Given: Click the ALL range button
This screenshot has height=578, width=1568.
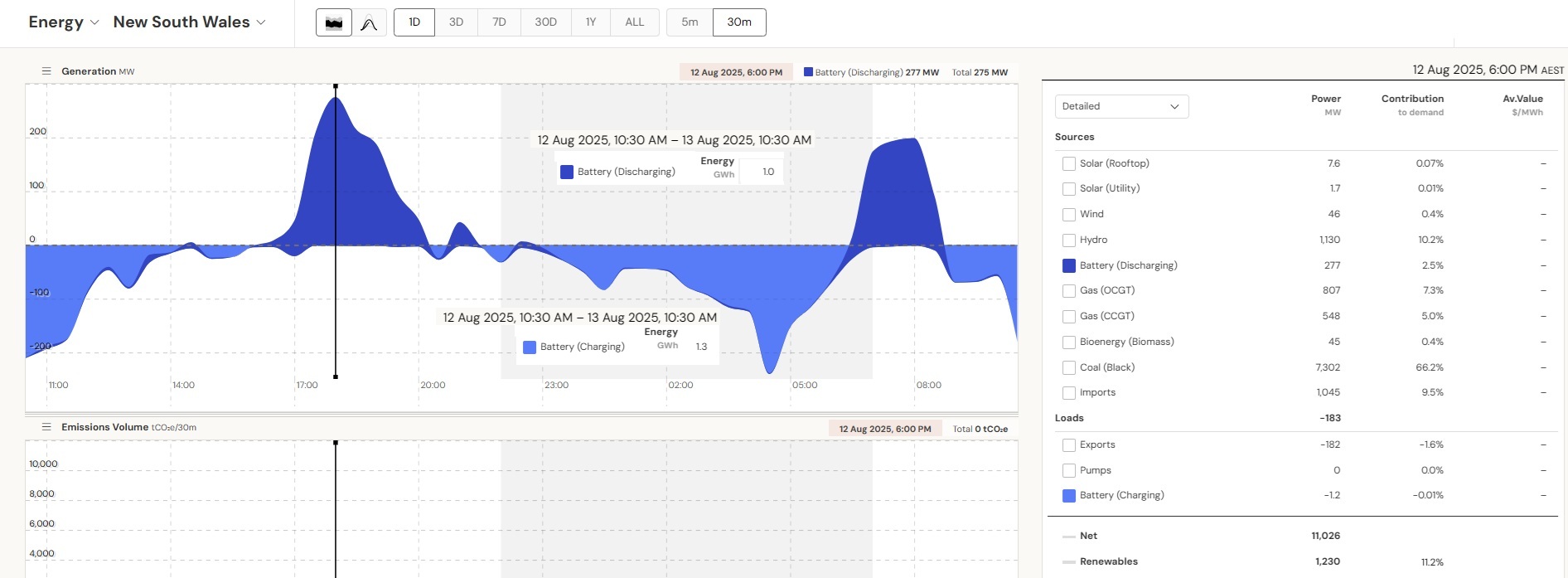Looking at the screenshot, I should [634, 22].
